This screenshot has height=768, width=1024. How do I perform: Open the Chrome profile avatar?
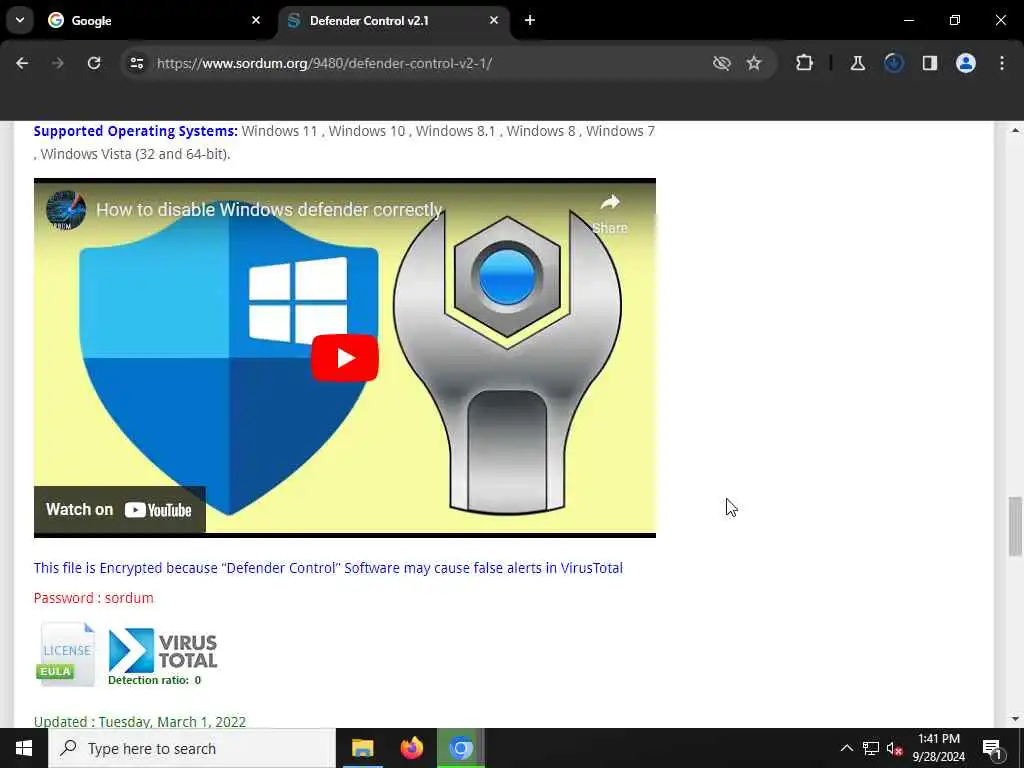[x=966, y=63]
